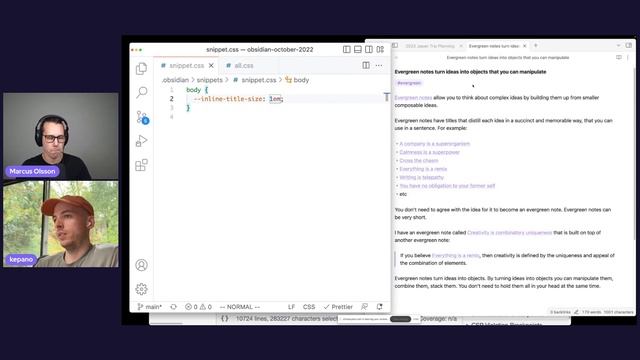Open the Cross the chasm link
The image size is (640, 360).
pos(419,160)
